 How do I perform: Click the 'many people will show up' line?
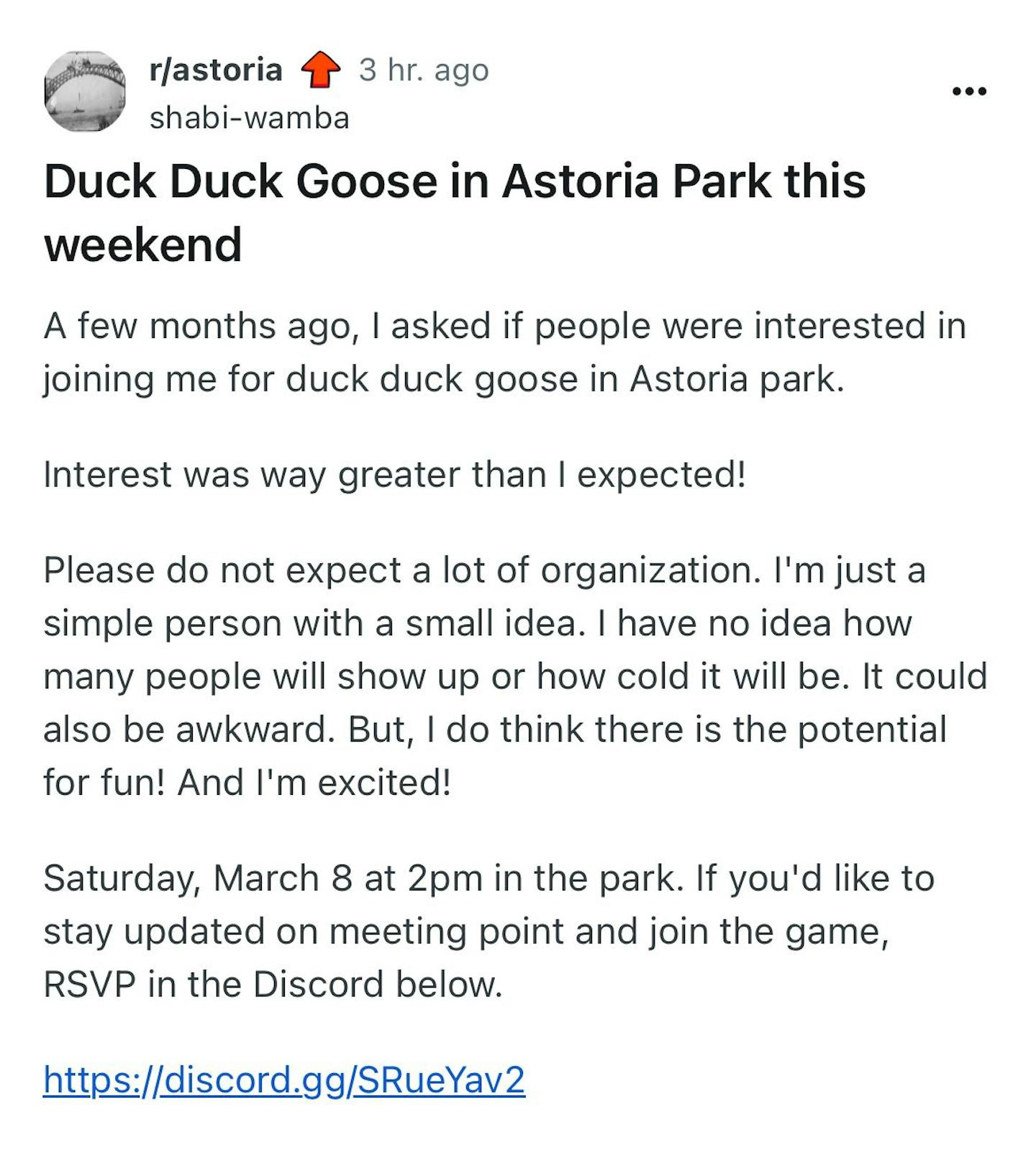coord(515,677)
